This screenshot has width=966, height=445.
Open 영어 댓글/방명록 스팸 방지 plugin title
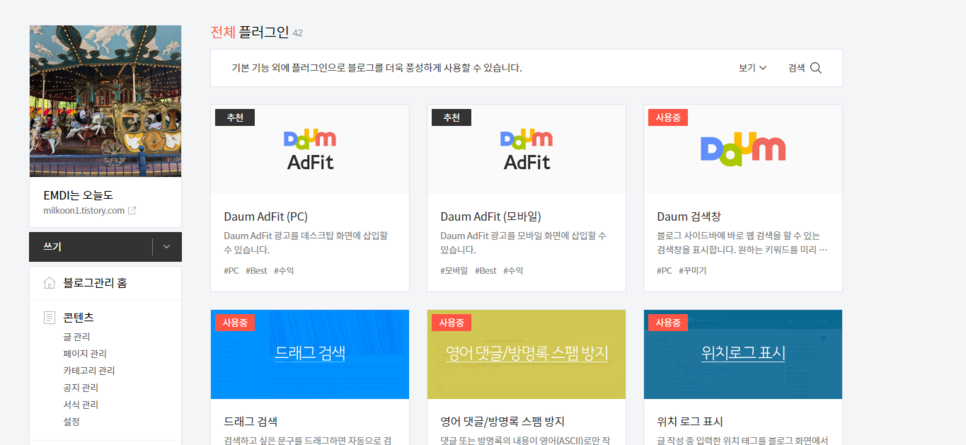click(503, 422)
